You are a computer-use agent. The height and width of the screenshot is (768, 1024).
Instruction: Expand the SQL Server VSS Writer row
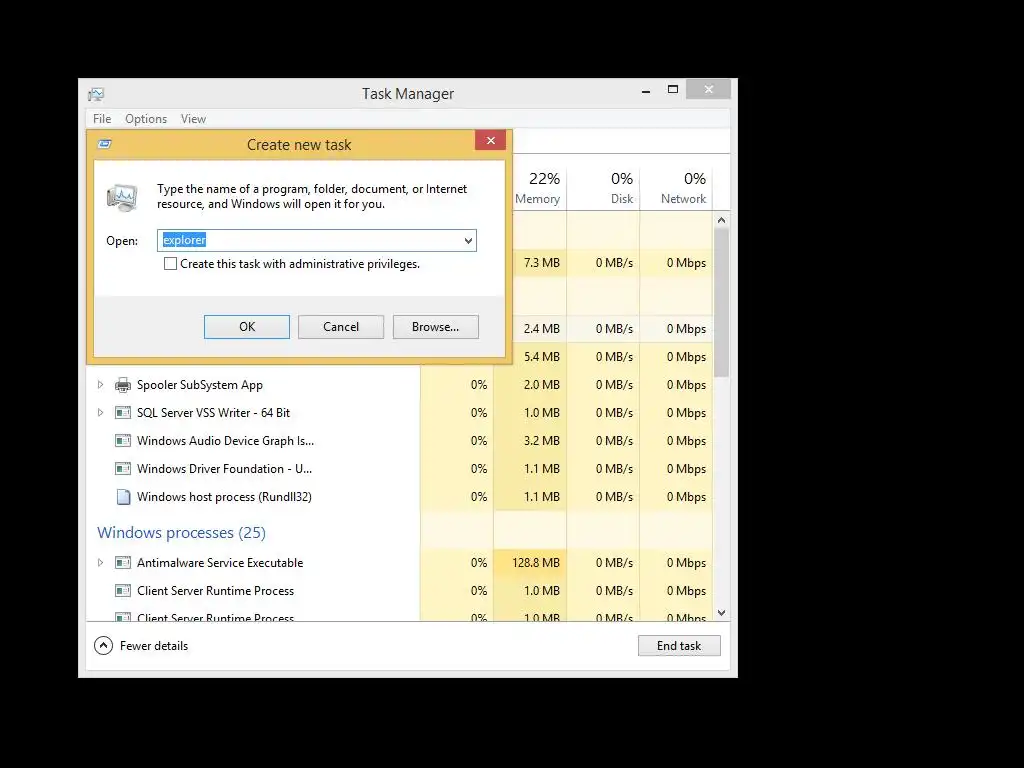coord(101,413)
